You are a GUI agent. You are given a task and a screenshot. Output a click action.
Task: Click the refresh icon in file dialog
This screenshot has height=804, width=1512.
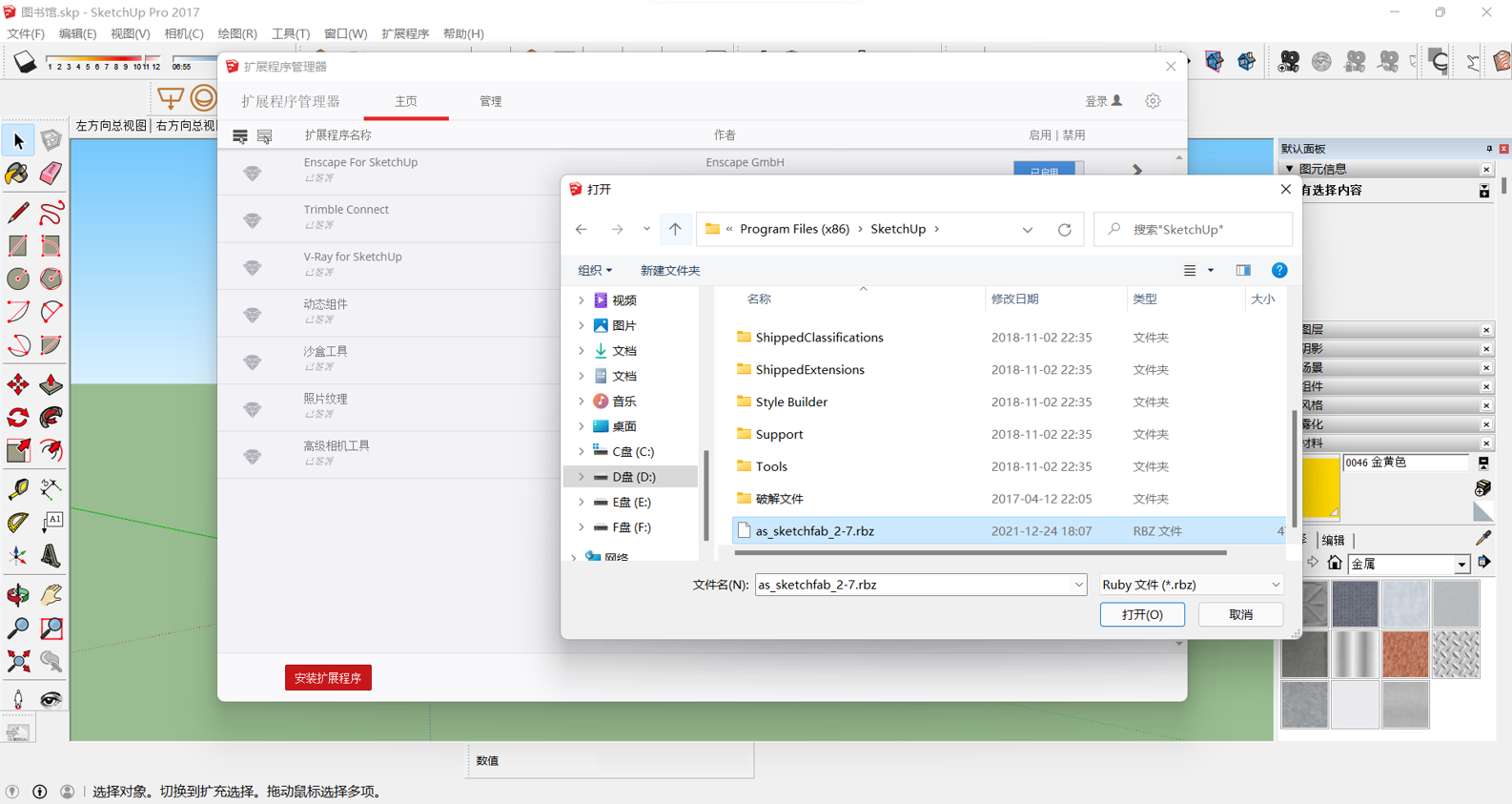point(1064,230)
